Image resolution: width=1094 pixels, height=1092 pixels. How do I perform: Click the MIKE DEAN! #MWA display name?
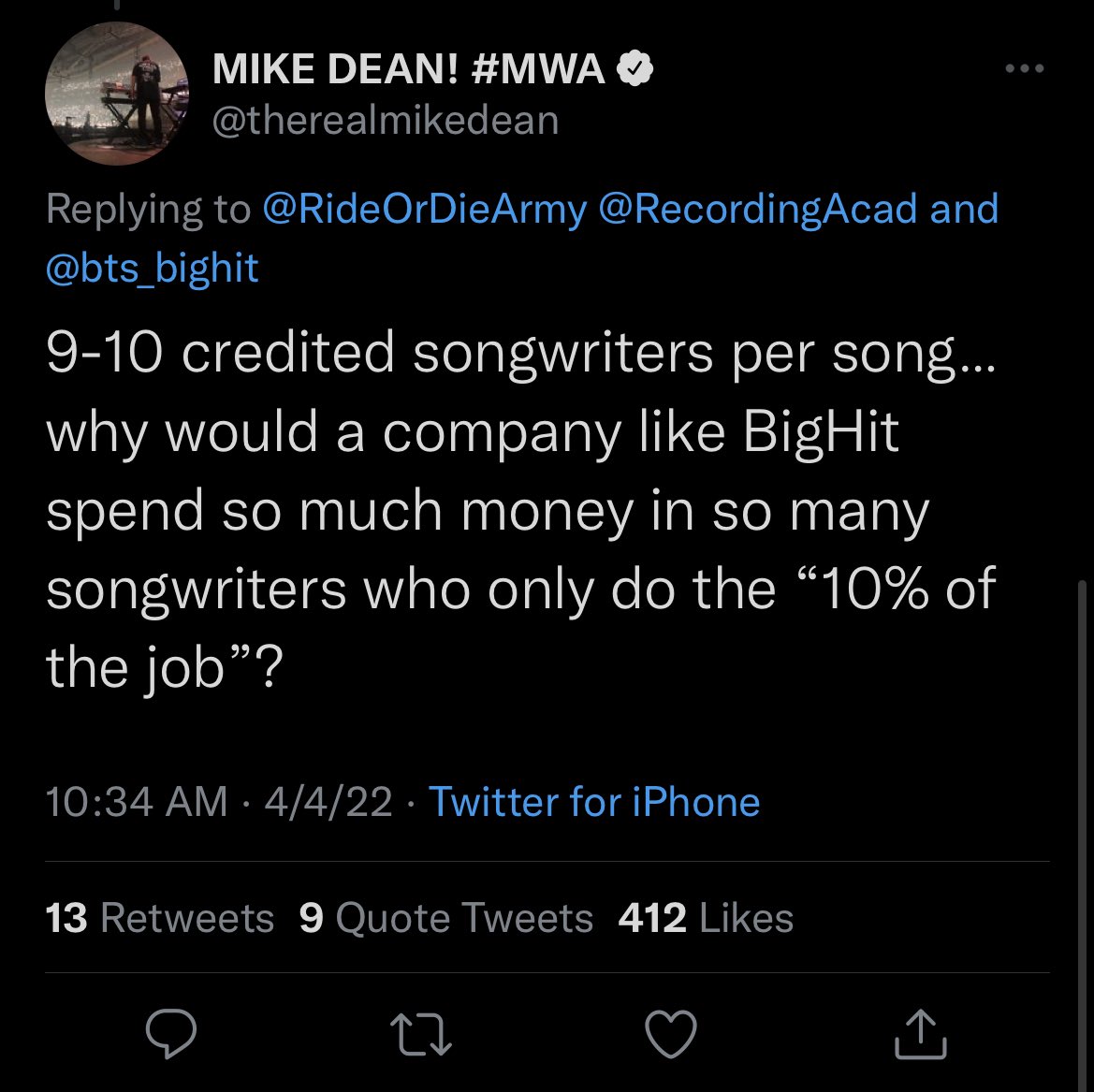(409, 69)
